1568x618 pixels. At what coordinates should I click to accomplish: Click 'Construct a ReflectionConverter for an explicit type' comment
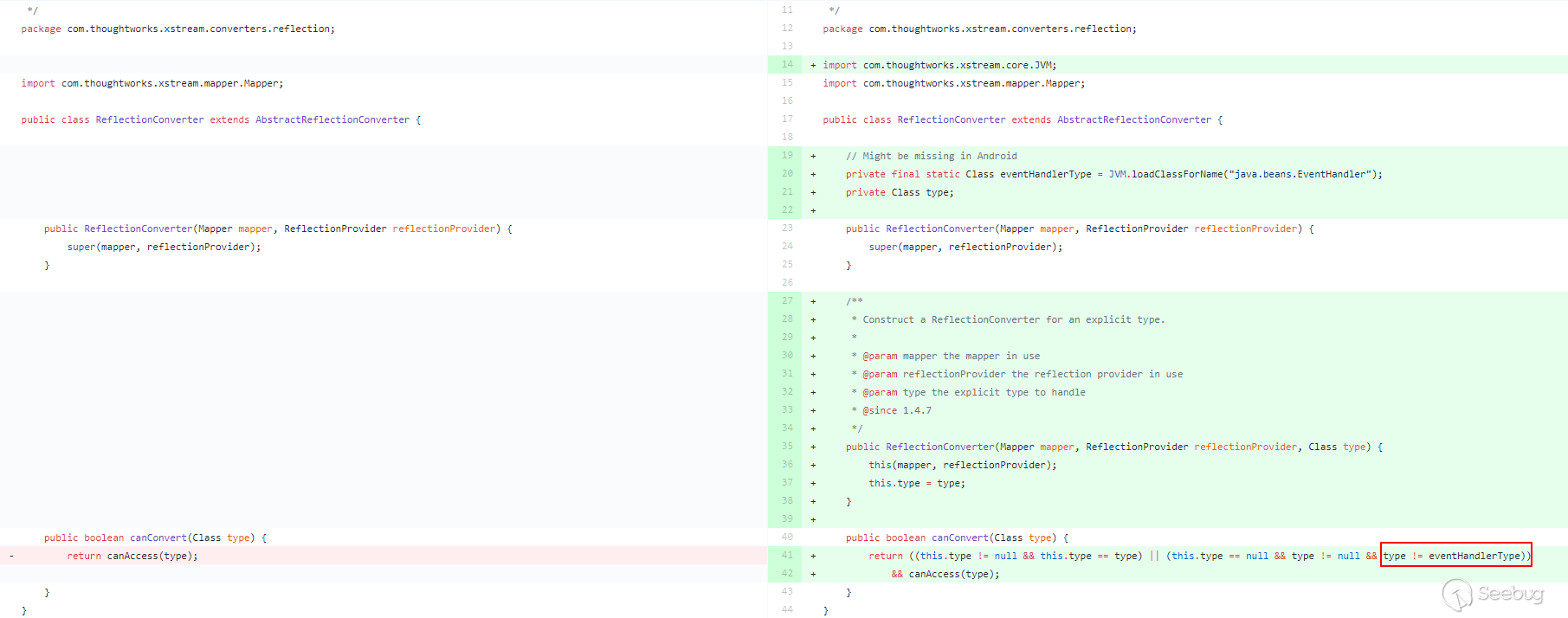(1012, 319)
